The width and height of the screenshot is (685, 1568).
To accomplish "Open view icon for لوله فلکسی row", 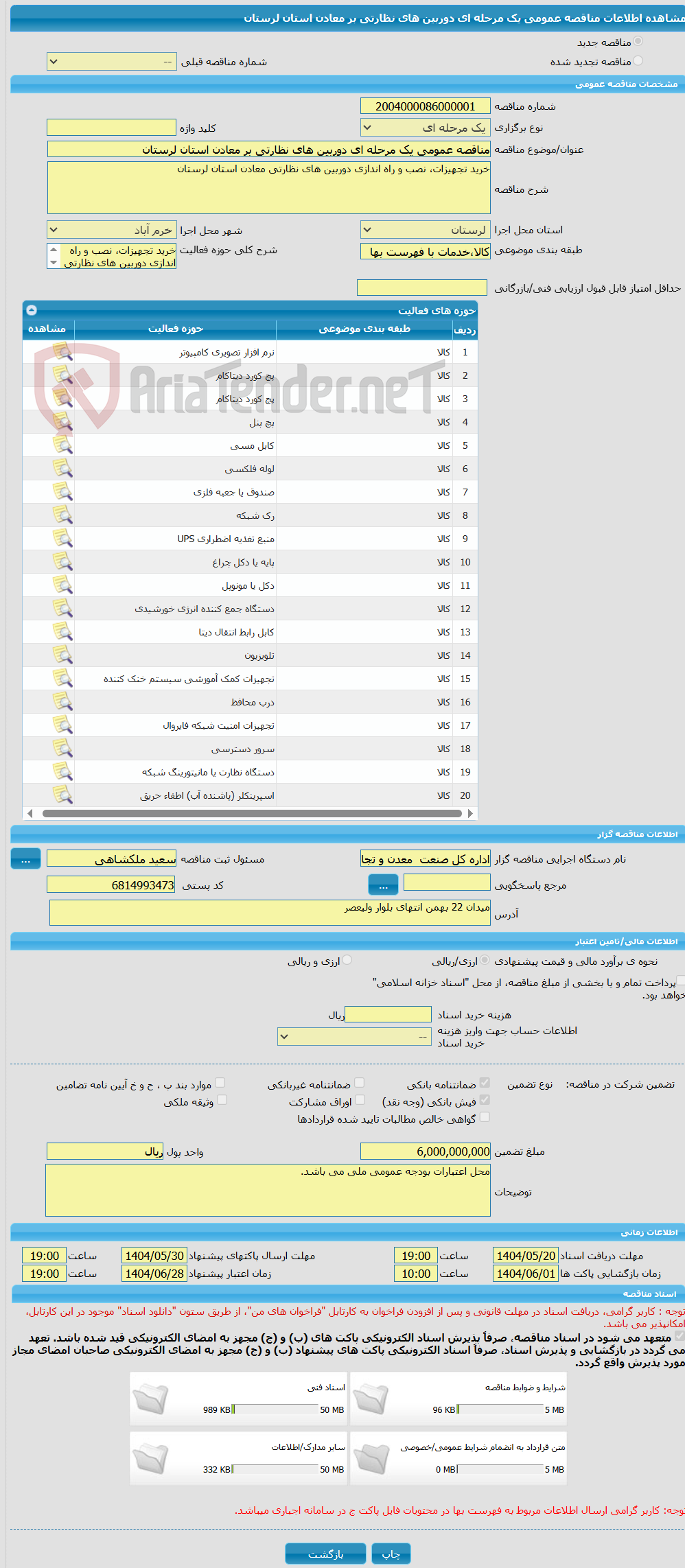I will pos(62,469).
